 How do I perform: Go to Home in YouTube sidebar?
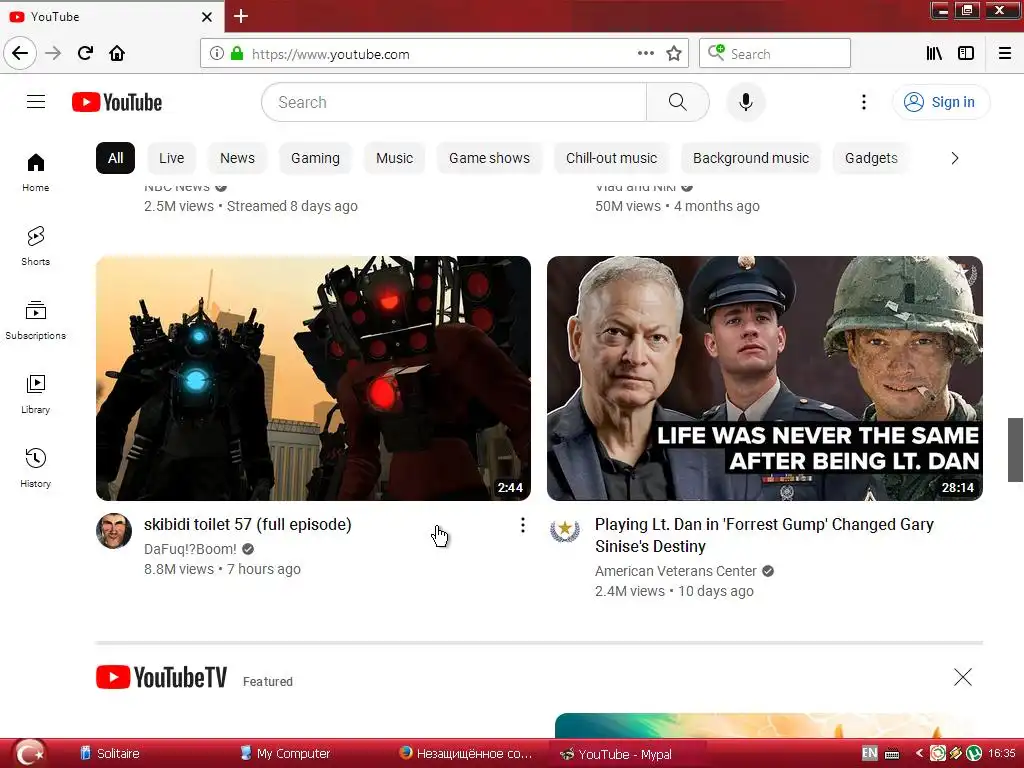36,172
